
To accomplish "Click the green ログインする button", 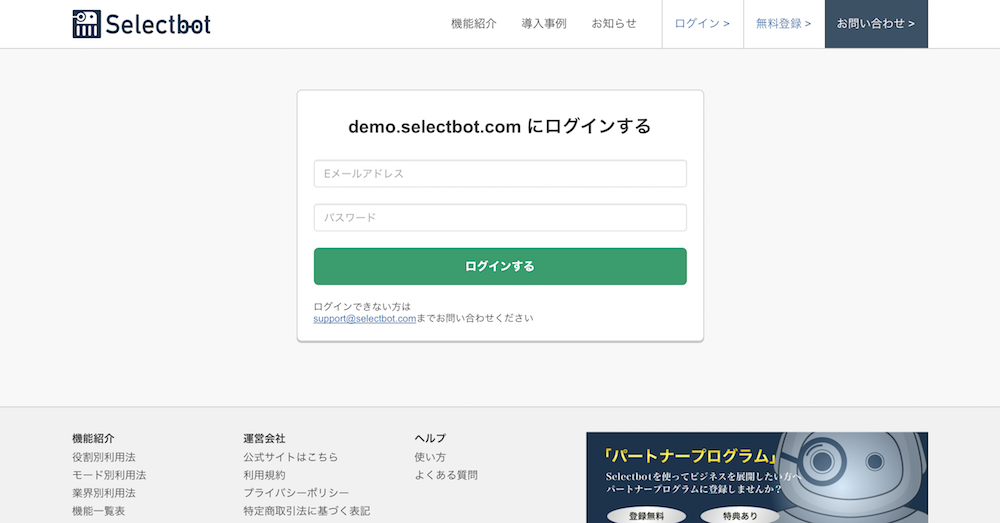I will click(500, 266).
